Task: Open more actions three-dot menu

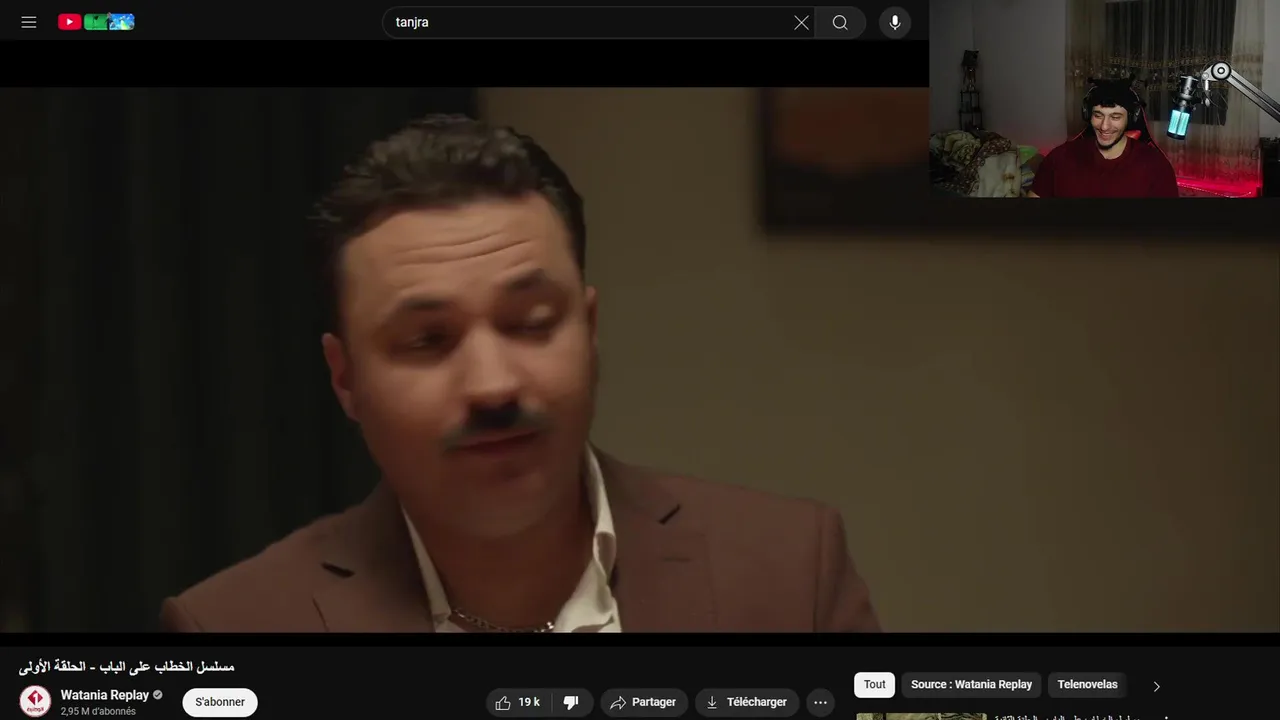Action: coord(820,702)
